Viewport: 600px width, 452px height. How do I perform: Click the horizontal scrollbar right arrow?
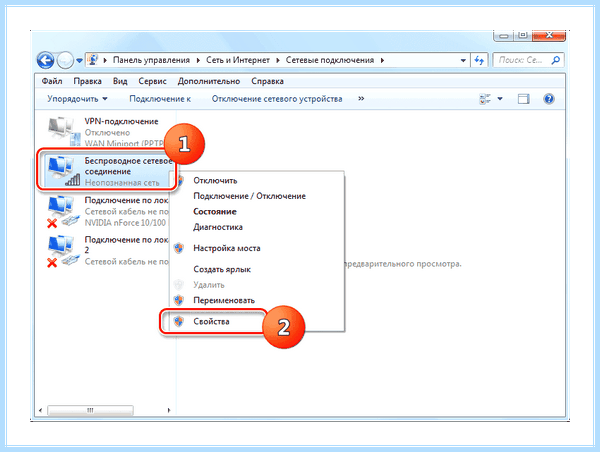click(169, 410)
